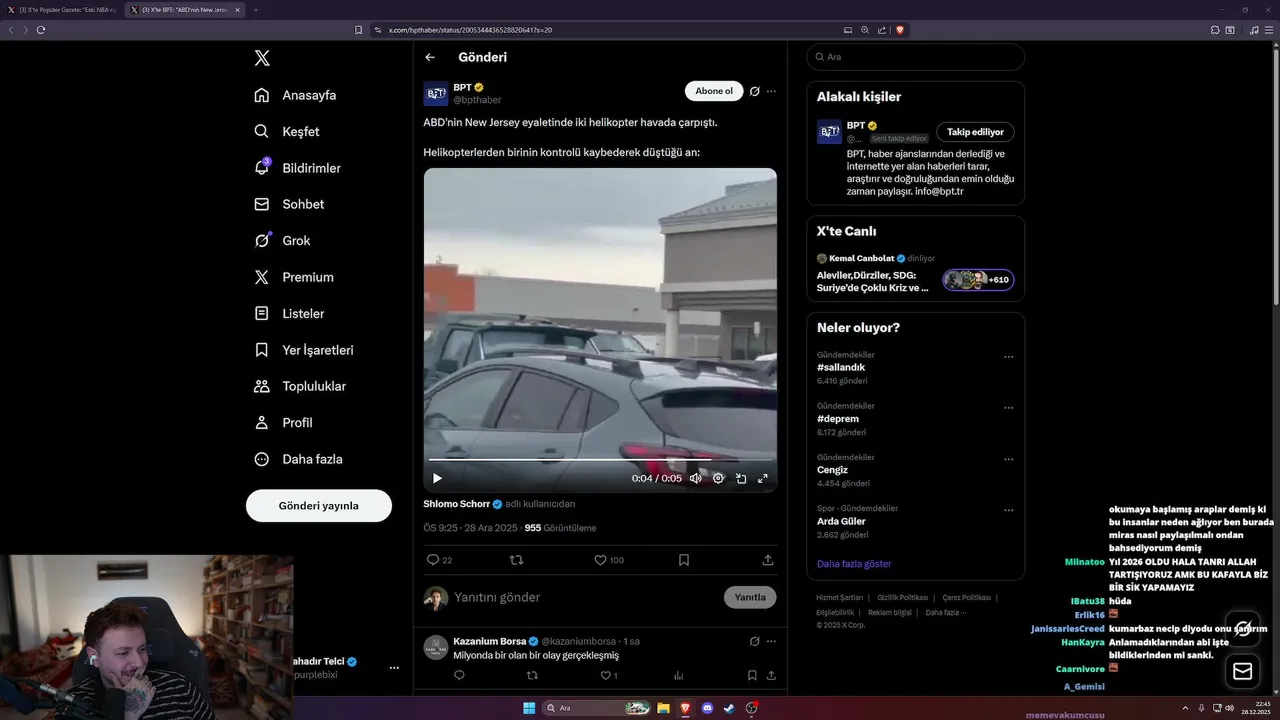The width and height of the screenshot is (1280, 720).
Task: Open Grok floating button
Action: pos(1243,628)
